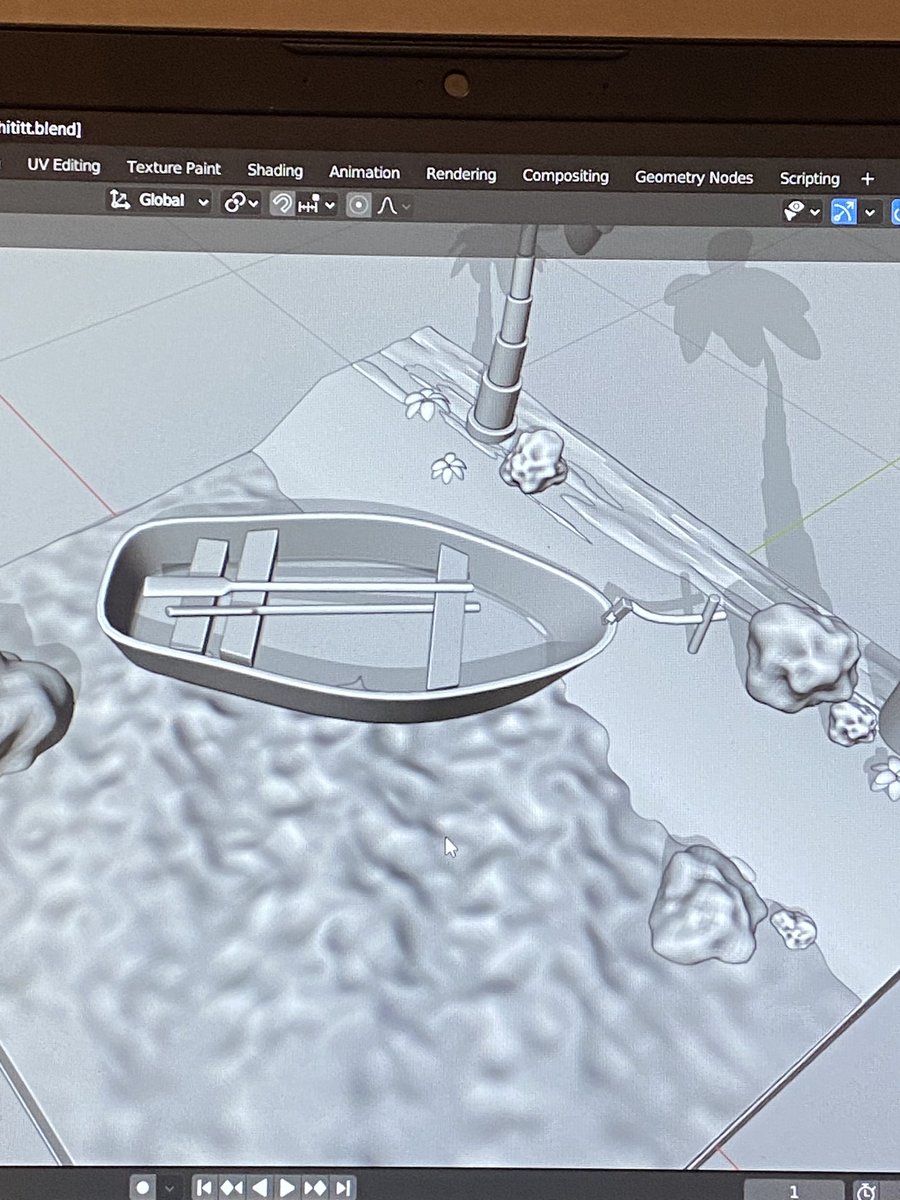The width and height of the screenshot is (900, 1200).
Task: Open the Geometry Nodes workspace
Action: (x=694, y=178)
